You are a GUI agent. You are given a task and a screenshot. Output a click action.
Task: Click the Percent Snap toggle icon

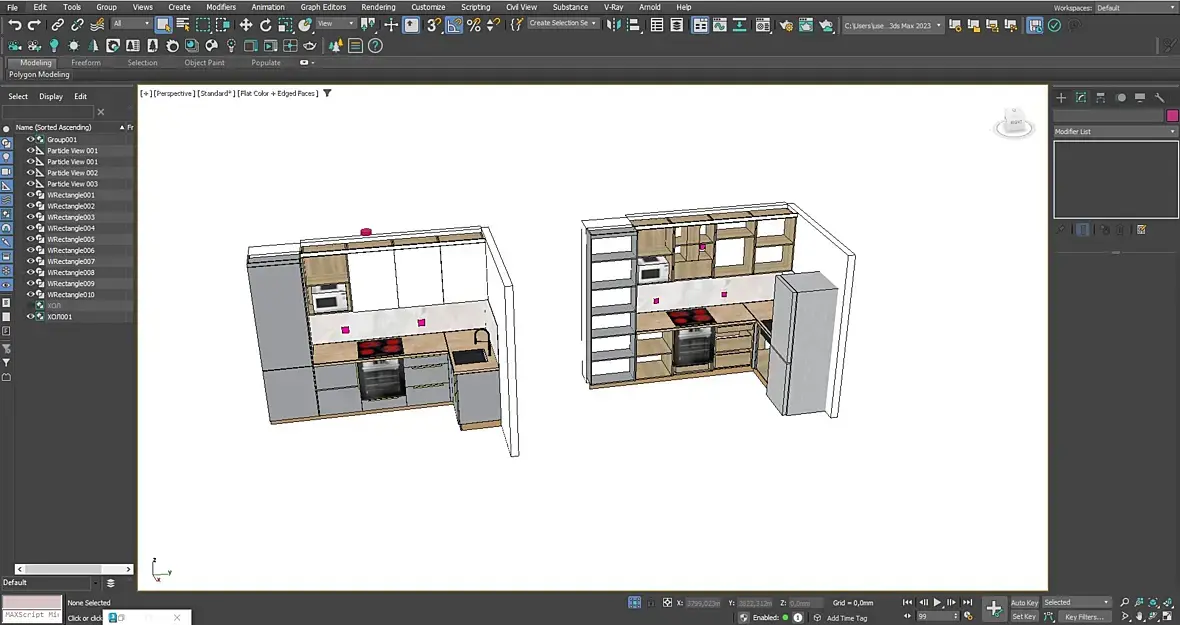tap(473, 25)
